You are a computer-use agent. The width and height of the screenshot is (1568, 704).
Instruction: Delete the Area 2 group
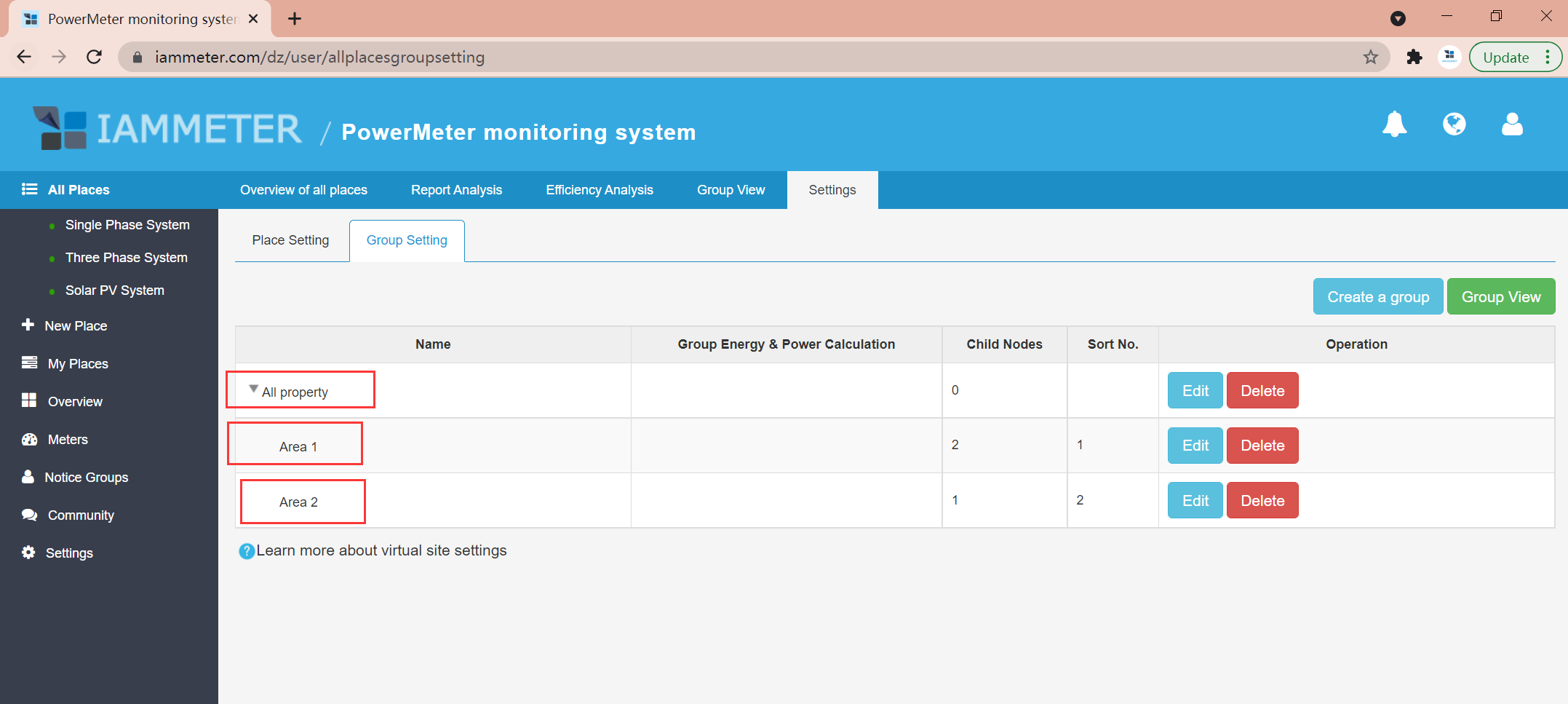[1262, 501]
